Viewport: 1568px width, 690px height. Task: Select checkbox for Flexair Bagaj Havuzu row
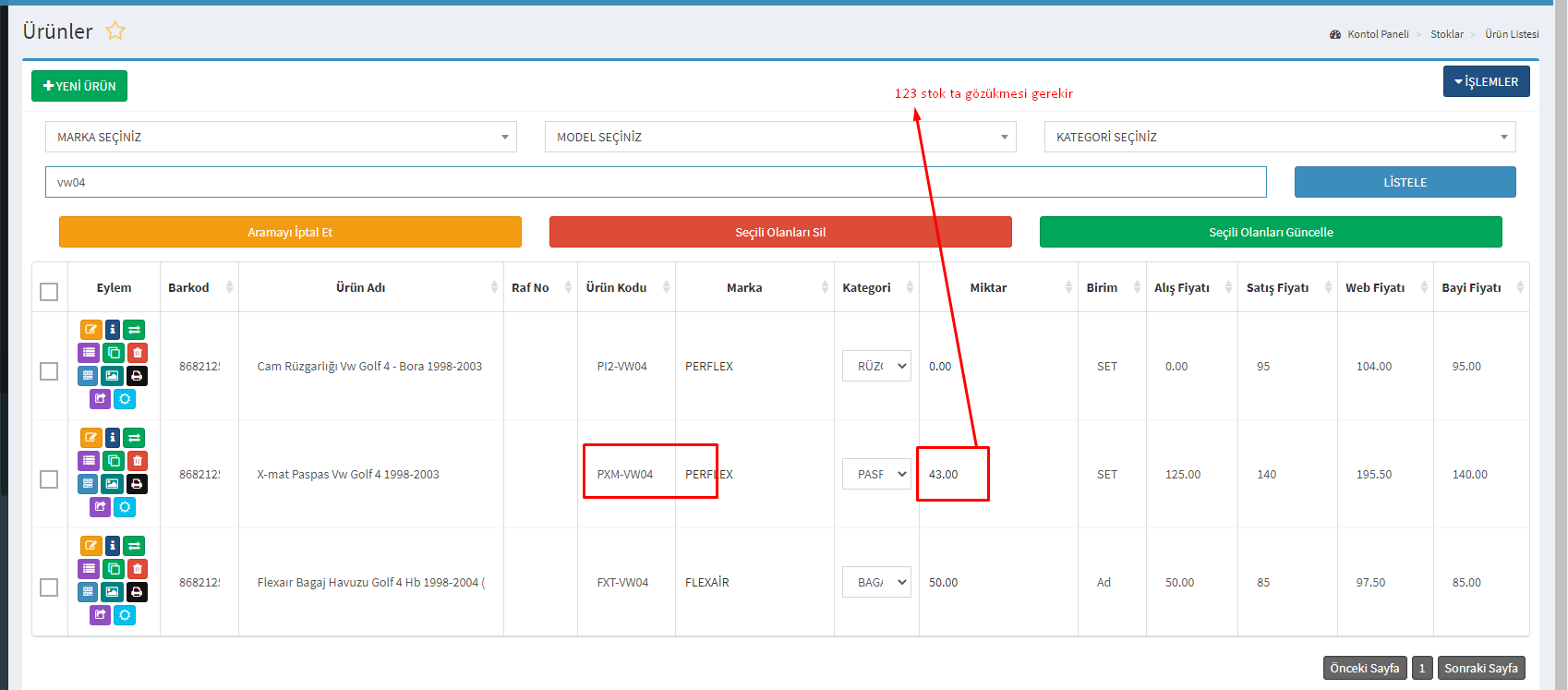click(x=49, y=587)
